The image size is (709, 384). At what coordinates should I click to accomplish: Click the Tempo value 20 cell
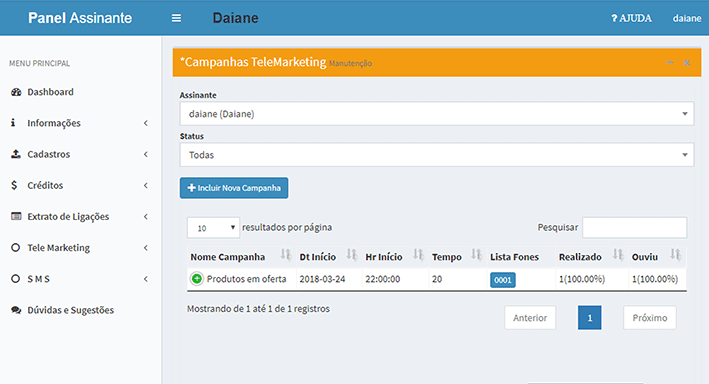(x=437, y=279)
